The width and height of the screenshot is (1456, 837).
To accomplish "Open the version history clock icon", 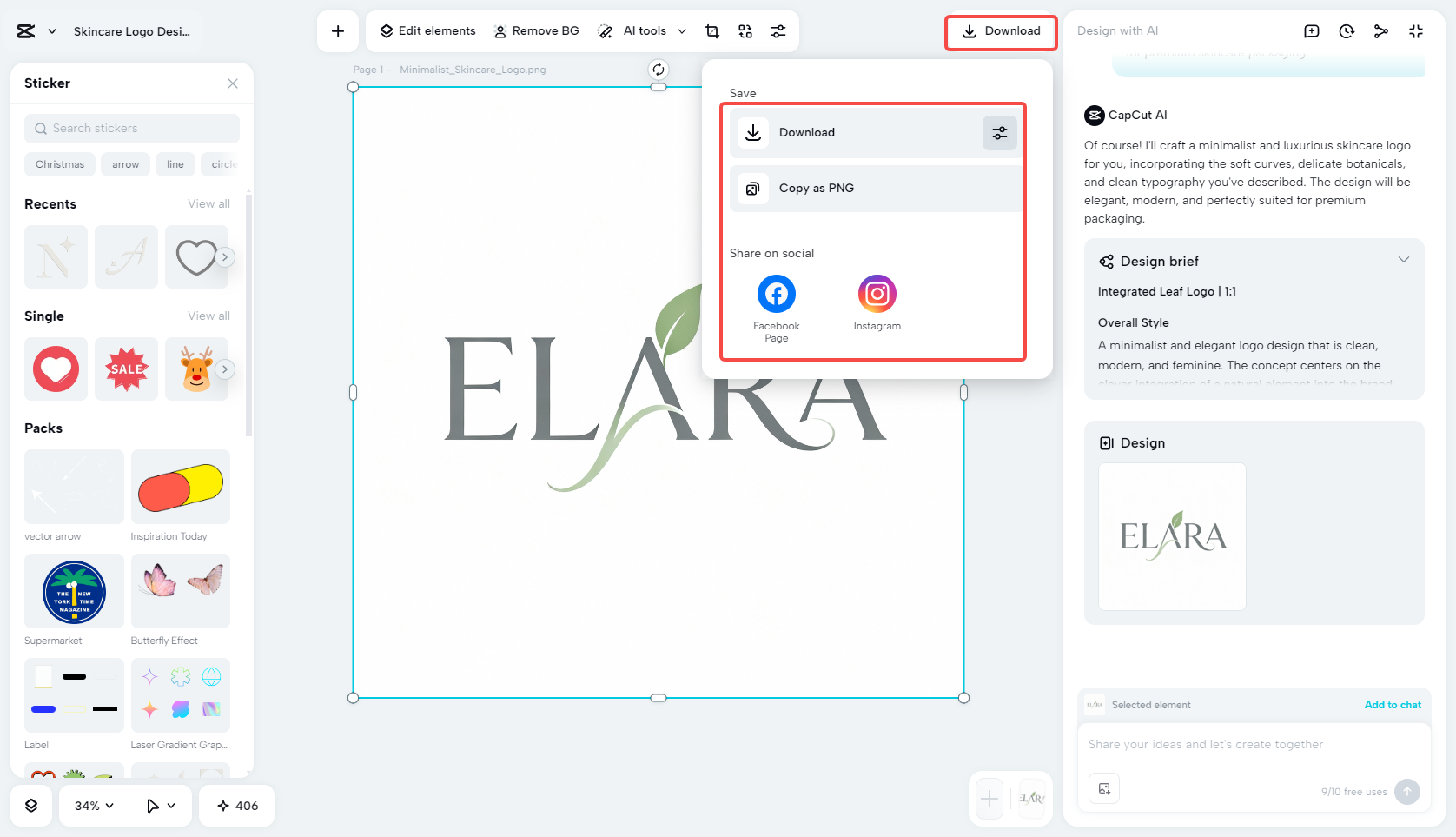I will click(1346, 30).
